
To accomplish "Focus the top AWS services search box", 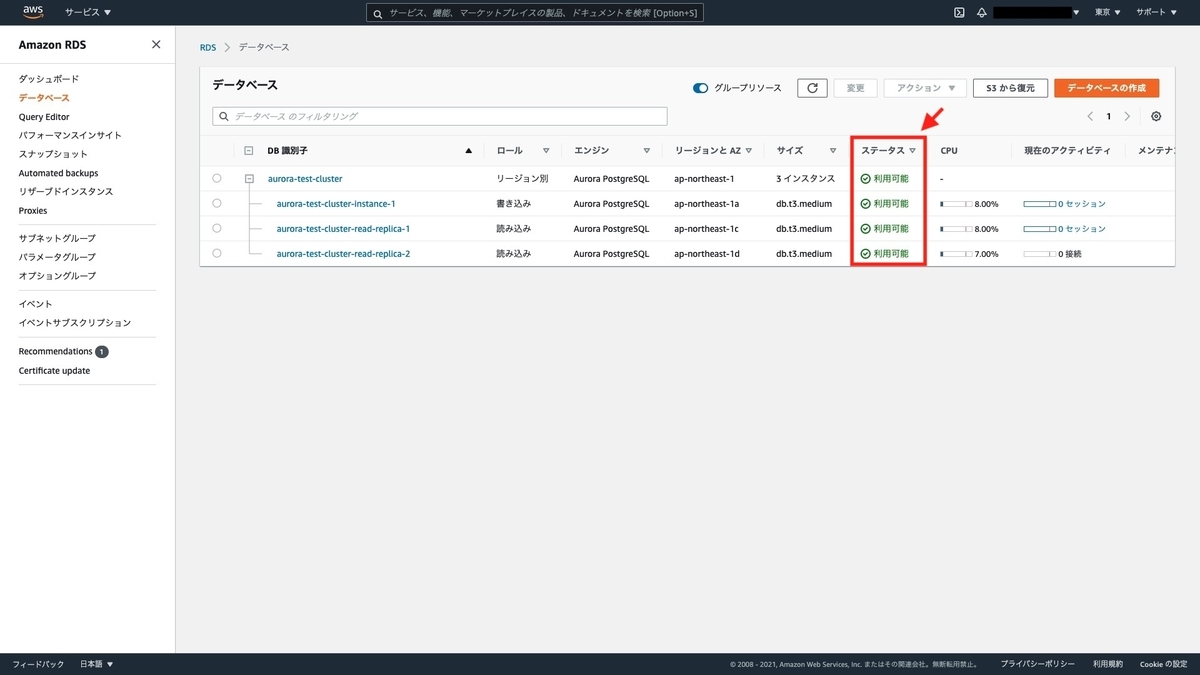I will pos(536,13).
